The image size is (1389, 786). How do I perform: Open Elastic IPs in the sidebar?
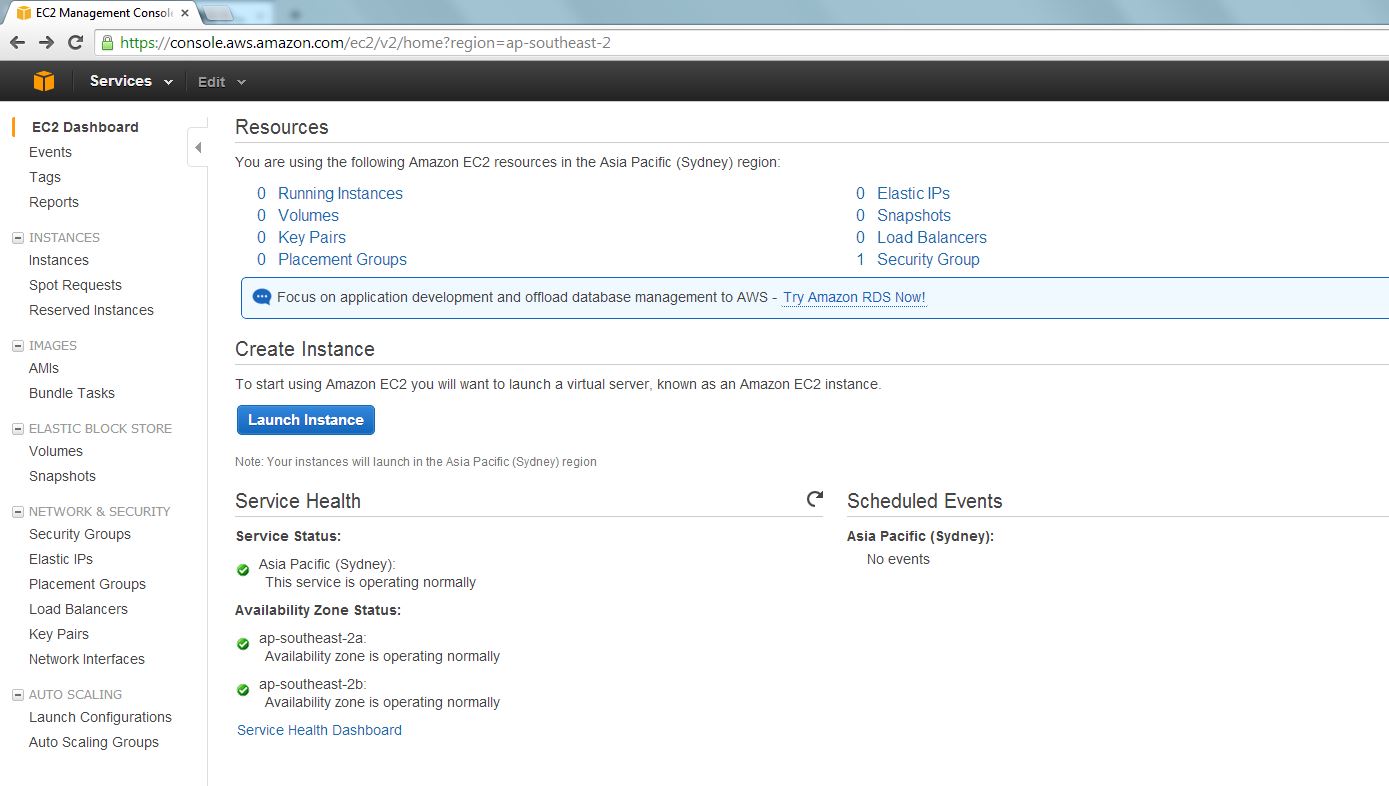[x=61, y=559]
